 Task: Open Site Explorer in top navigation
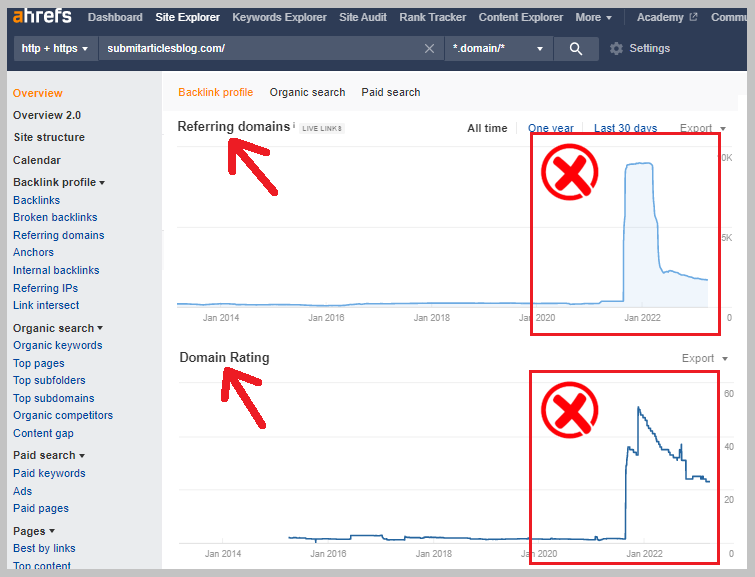coord(187,17)
